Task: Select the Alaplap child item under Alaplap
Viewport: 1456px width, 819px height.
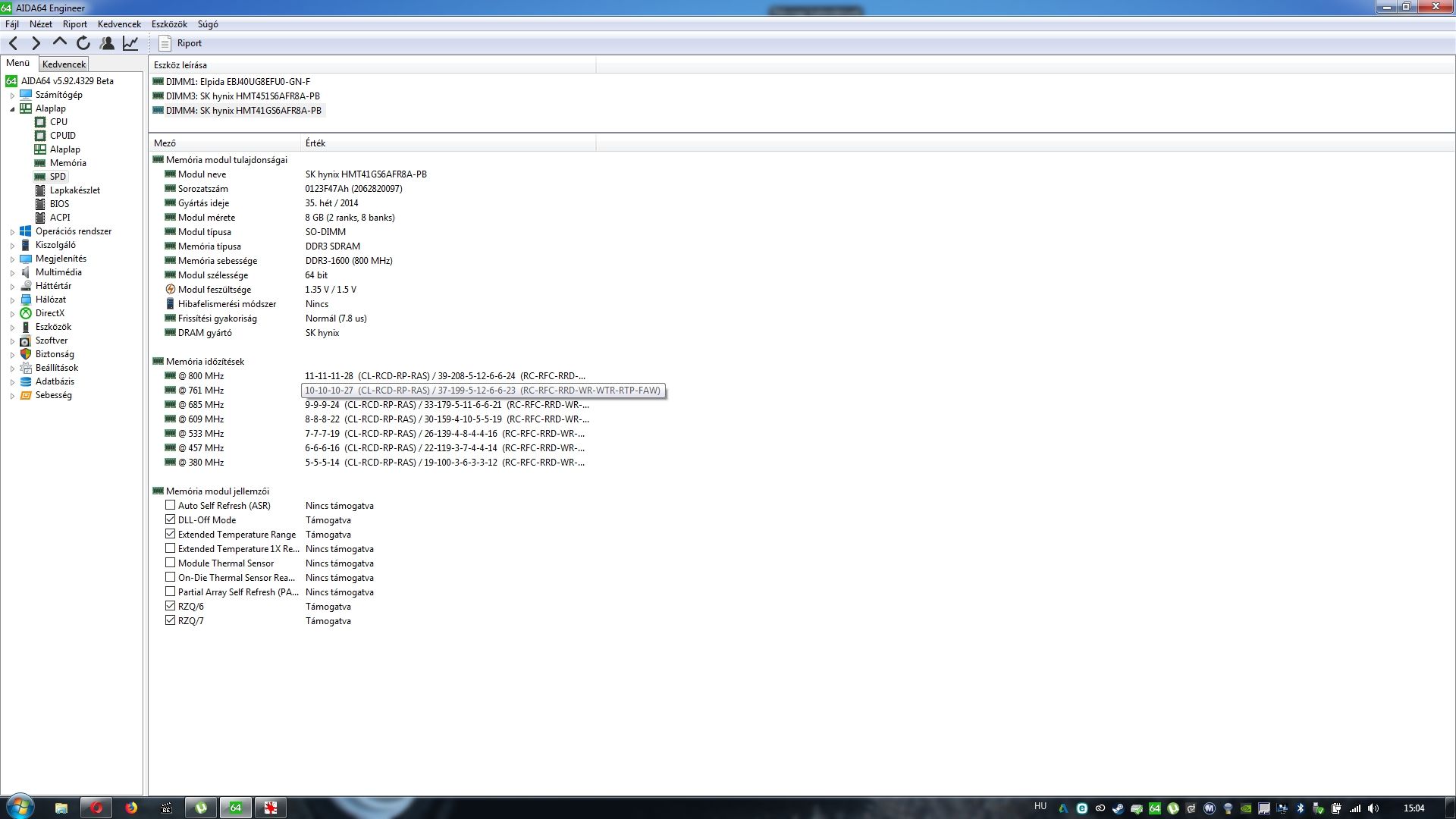Action: (x=64, y=149)
